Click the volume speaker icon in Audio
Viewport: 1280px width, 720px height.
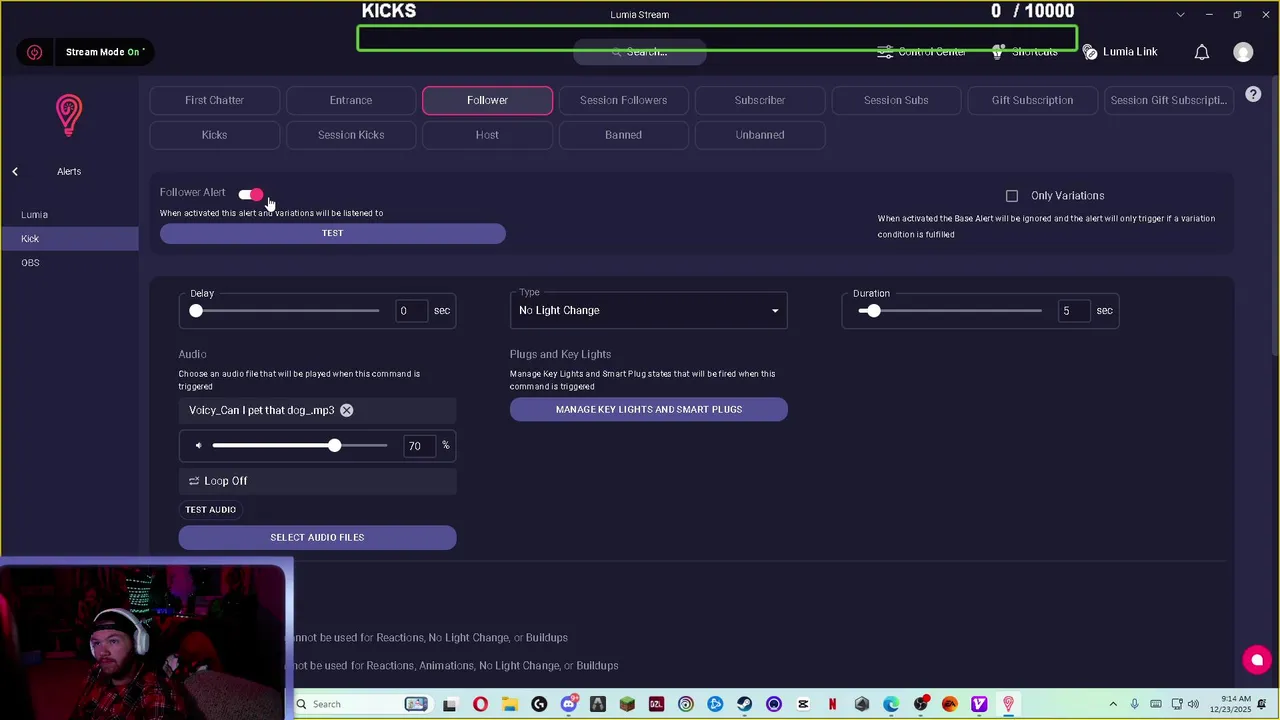coord(198,446)
